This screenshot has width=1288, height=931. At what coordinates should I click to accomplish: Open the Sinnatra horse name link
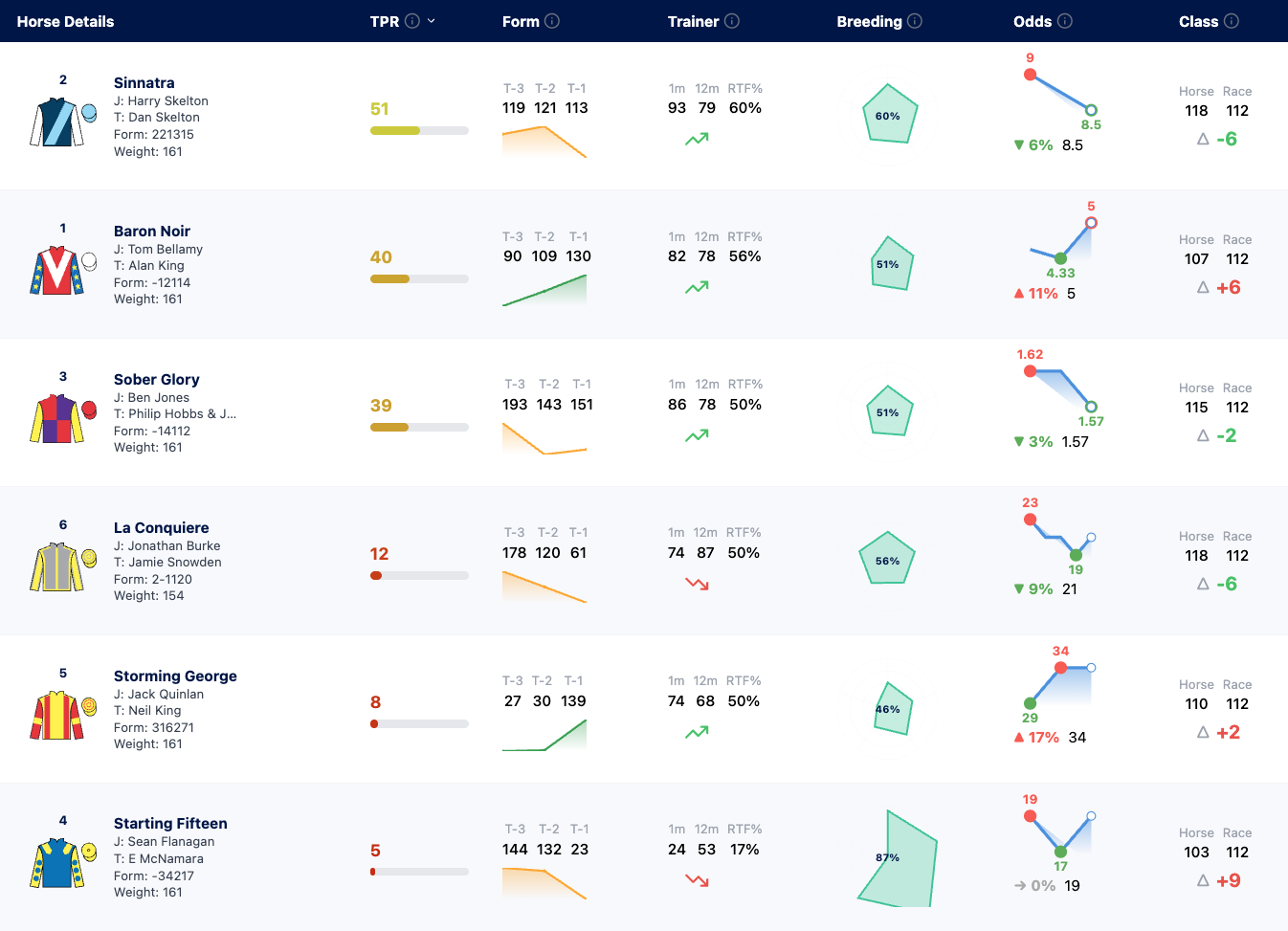coord(144,82)
